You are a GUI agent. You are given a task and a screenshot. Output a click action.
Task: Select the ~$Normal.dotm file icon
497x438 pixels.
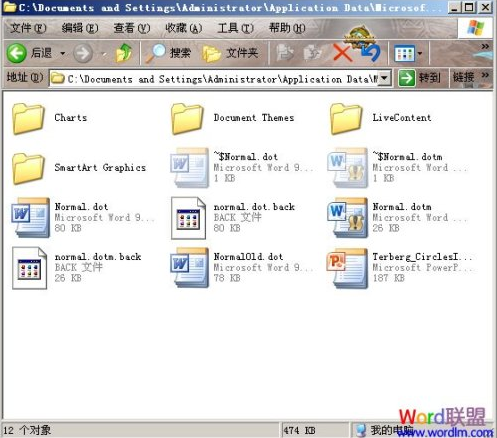348,168
